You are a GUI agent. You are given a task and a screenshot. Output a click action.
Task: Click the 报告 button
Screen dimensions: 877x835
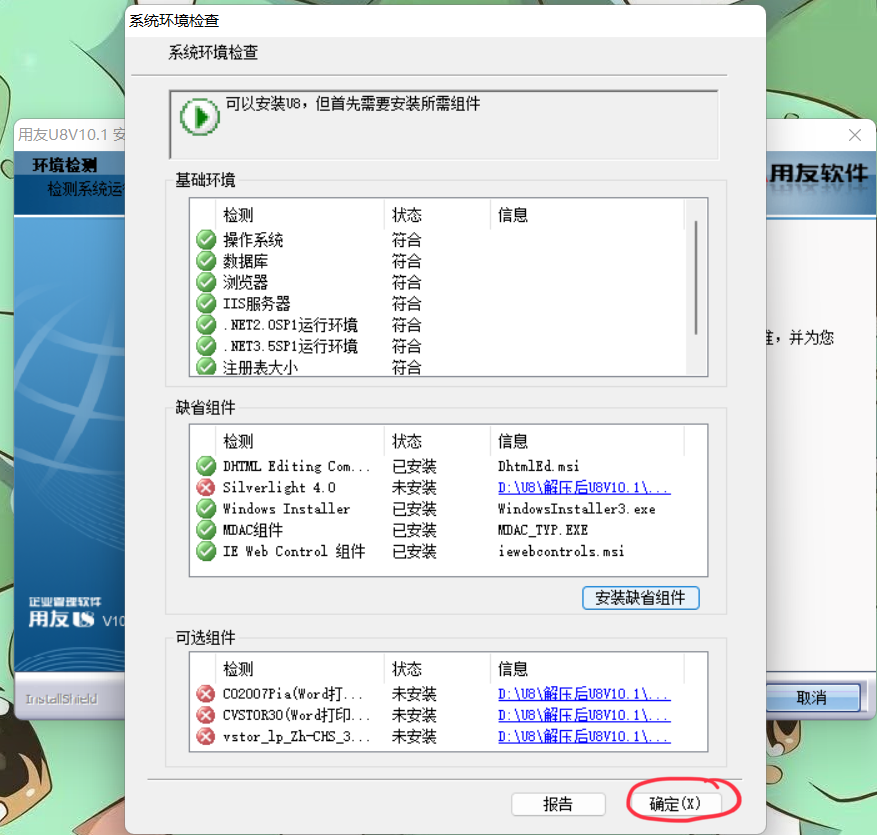[558, 804]
